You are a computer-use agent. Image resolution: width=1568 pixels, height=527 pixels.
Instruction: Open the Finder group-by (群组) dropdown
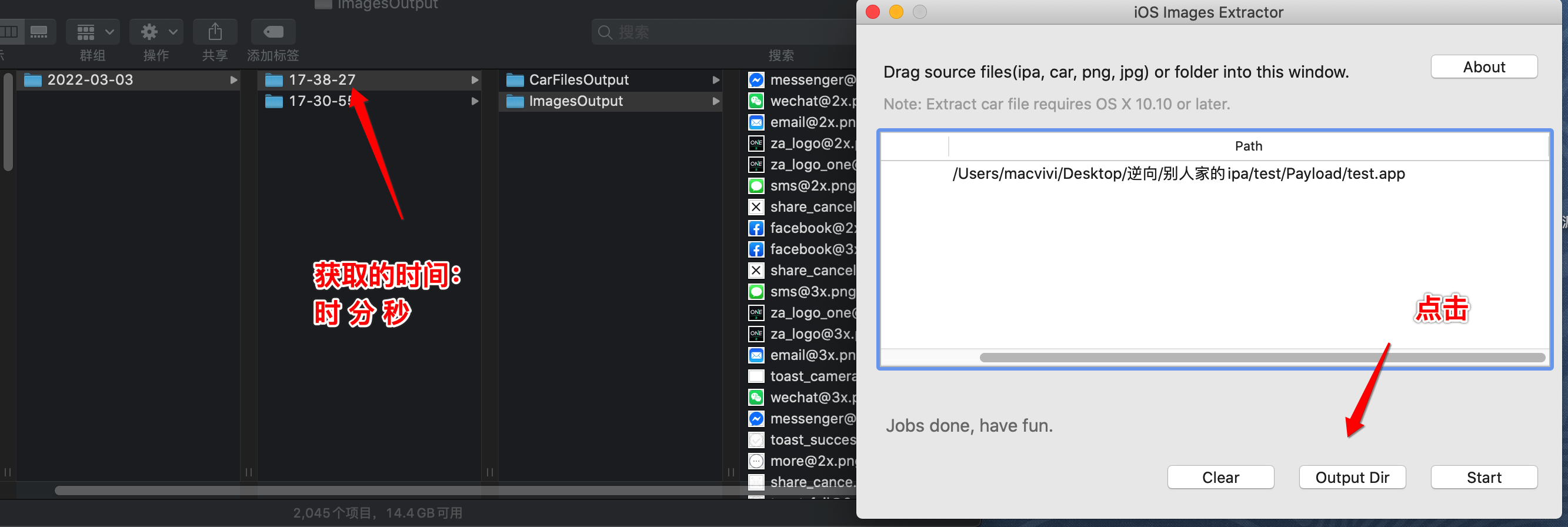pos(92,32)
